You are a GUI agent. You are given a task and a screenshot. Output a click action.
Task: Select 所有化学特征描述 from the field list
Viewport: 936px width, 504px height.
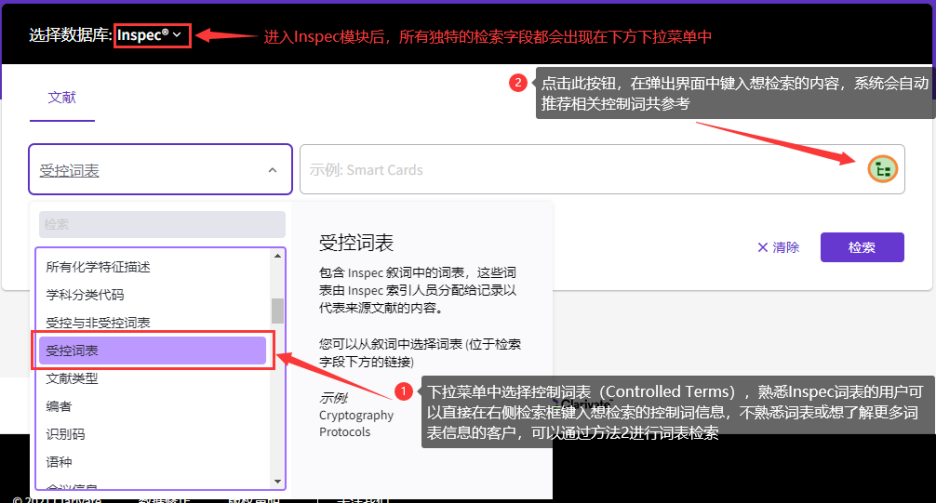98,267
